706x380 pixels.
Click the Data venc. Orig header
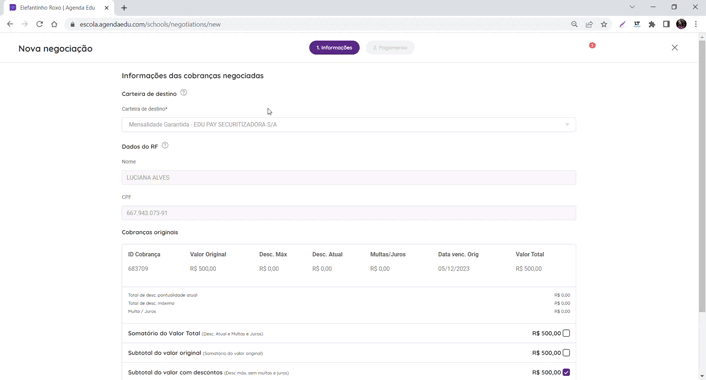pos(458,254)
